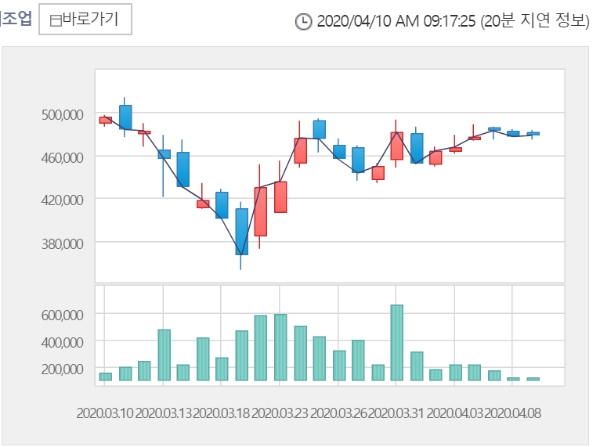Click the 2020.04.08 date label

tap(513, 413)
